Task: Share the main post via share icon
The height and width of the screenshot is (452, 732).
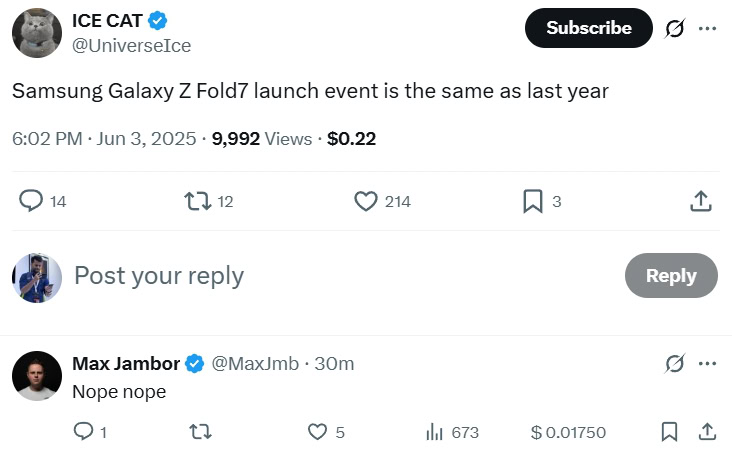Action: click(701, 201)
